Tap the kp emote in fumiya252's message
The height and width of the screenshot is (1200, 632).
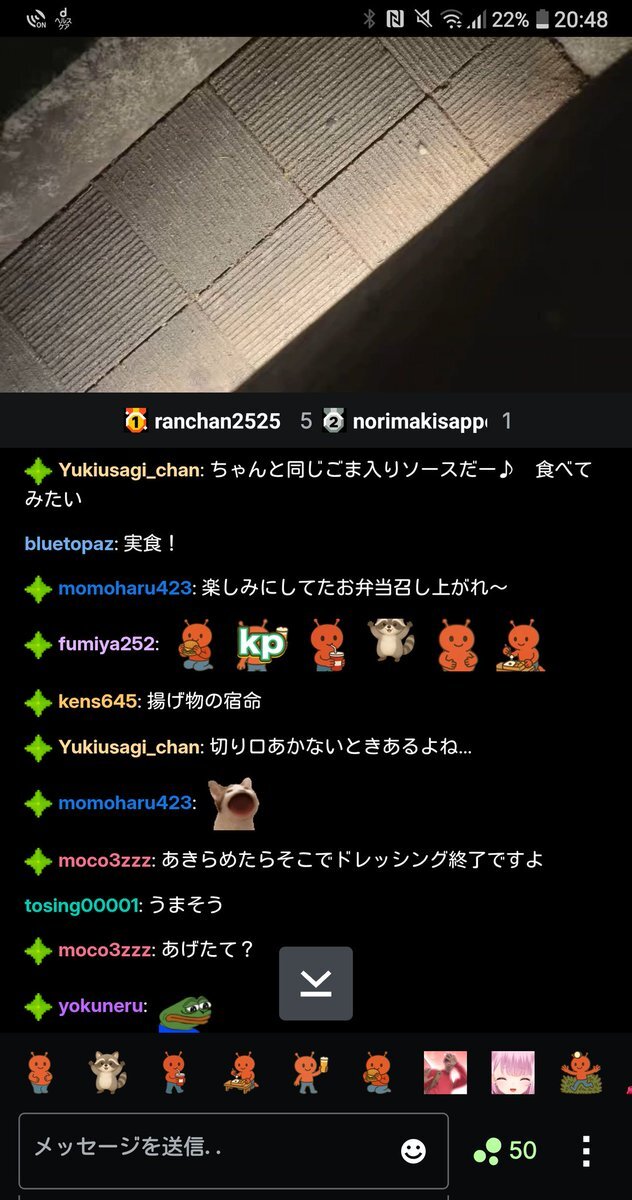tap(261, 643)
